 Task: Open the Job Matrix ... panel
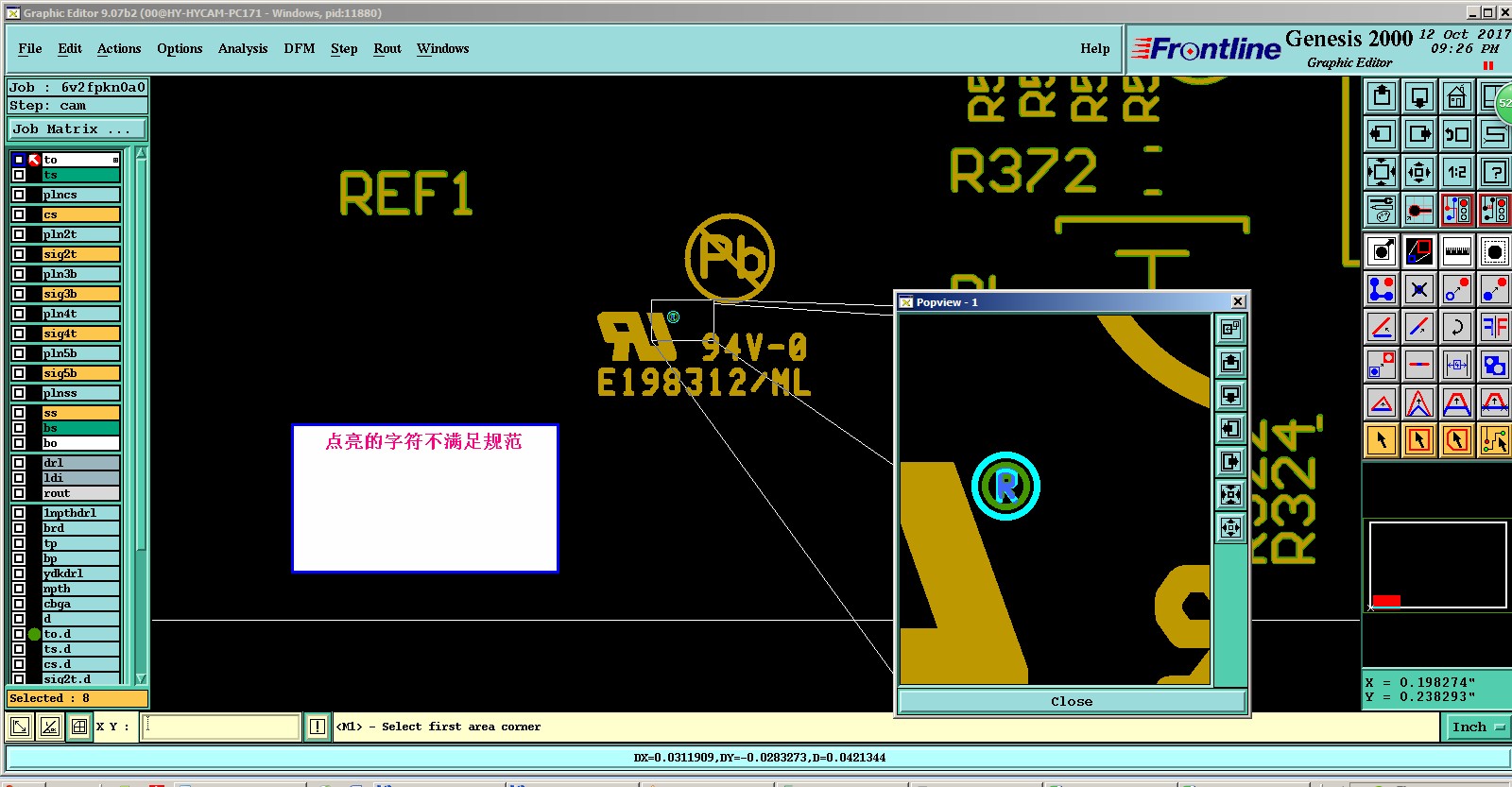[77, 129]
